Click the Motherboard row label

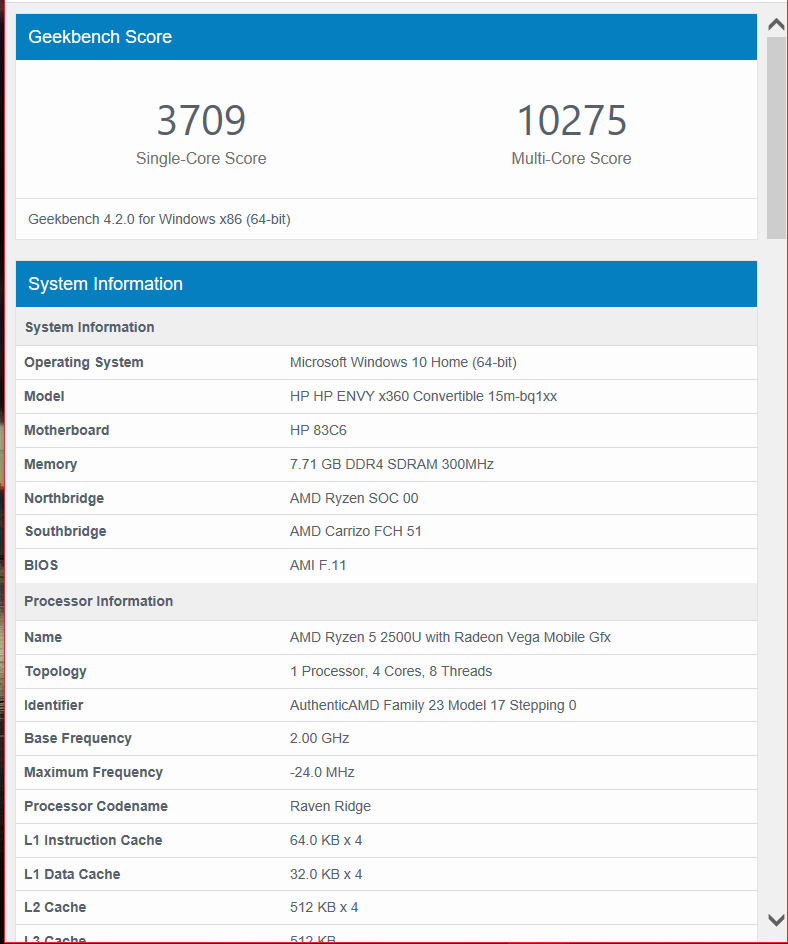tap(66, 430)
